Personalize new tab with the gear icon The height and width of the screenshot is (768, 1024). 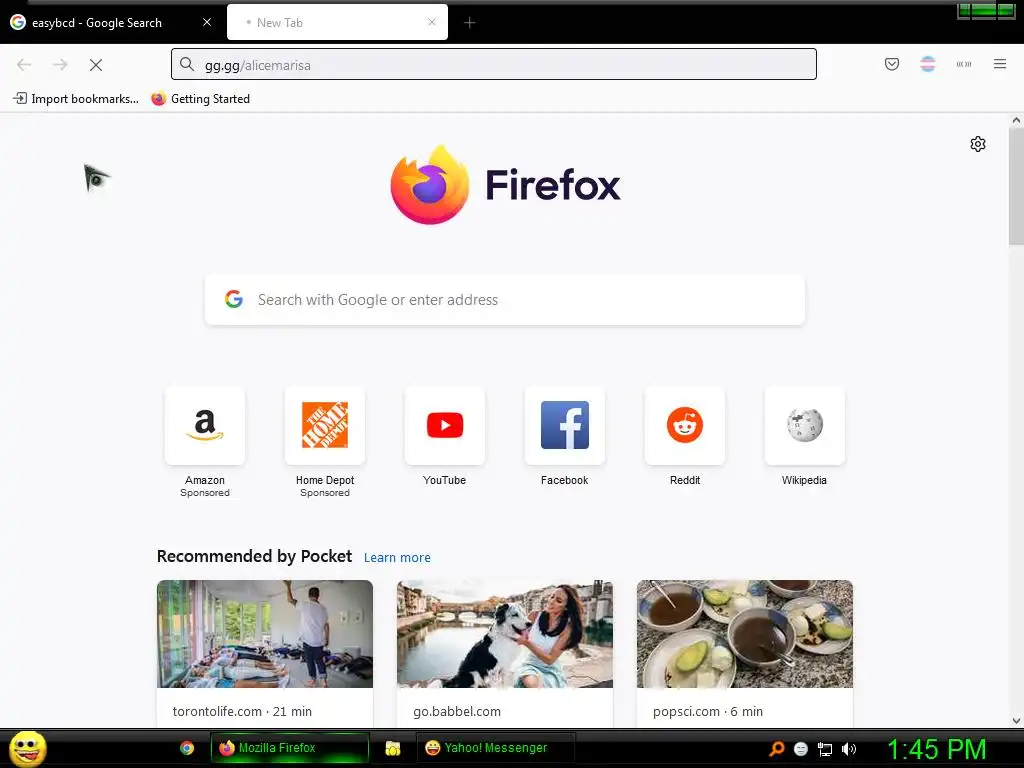(977, 144)
